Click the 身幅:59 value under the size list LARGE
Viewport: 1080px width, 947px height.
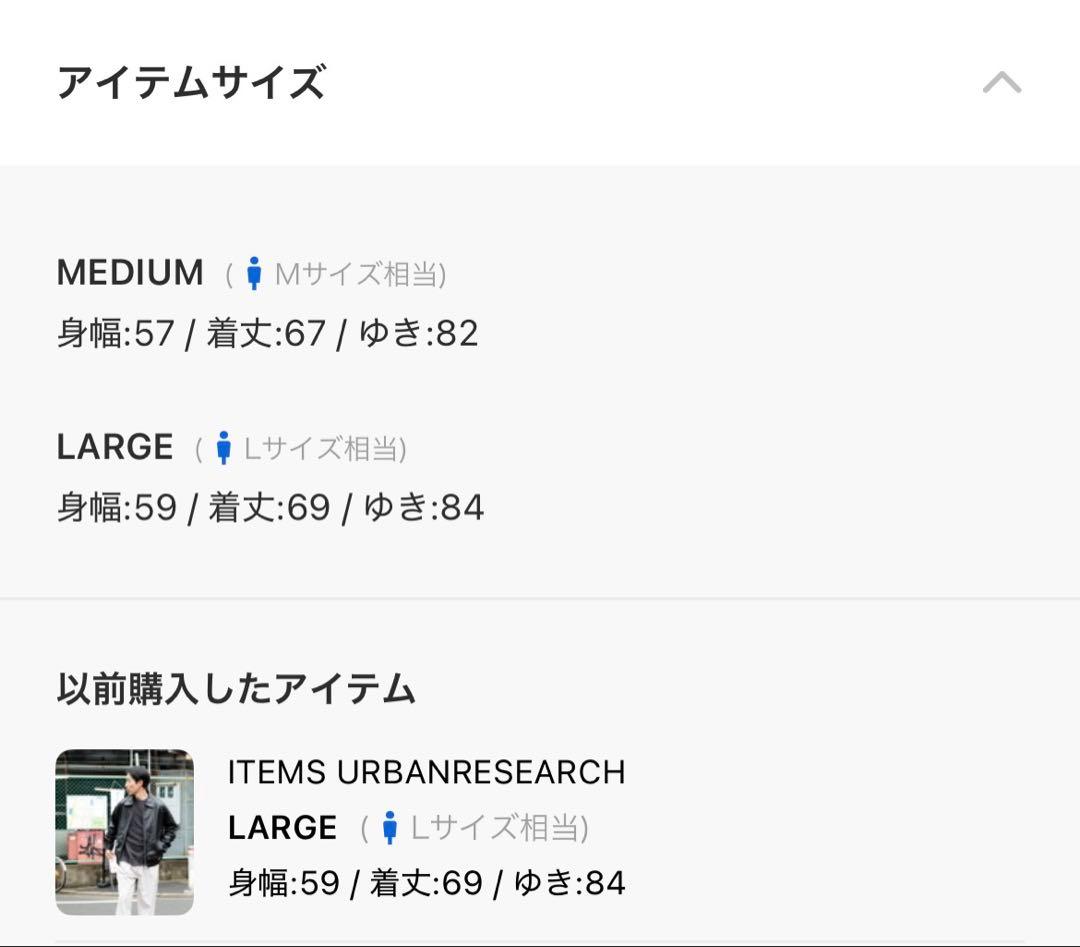point(117,507)
